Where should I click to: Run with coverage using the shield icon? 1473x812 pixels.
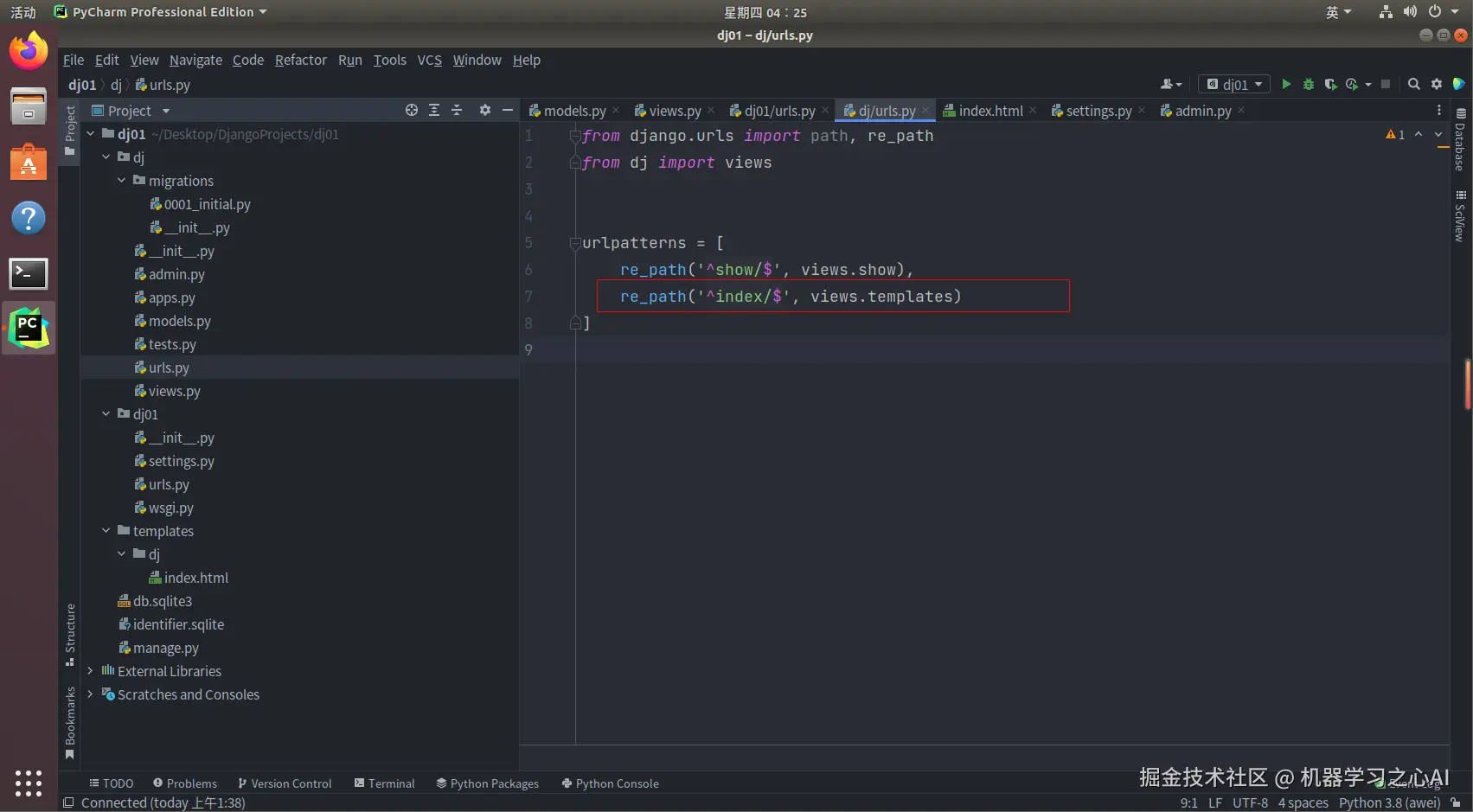click(1330, 84)
